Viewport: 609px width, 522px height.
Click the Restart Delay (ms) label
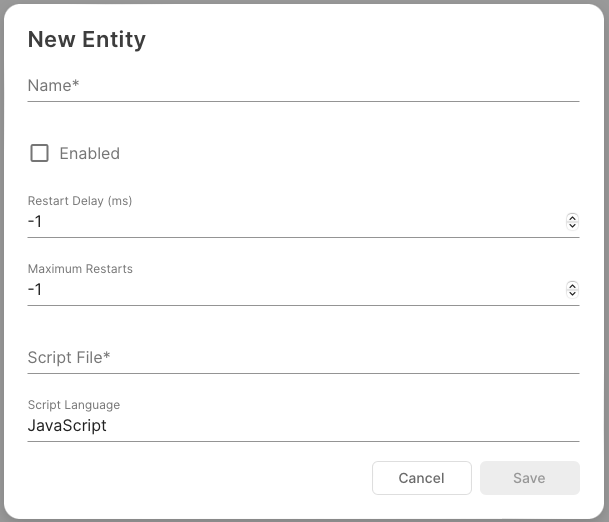point(80,201)
